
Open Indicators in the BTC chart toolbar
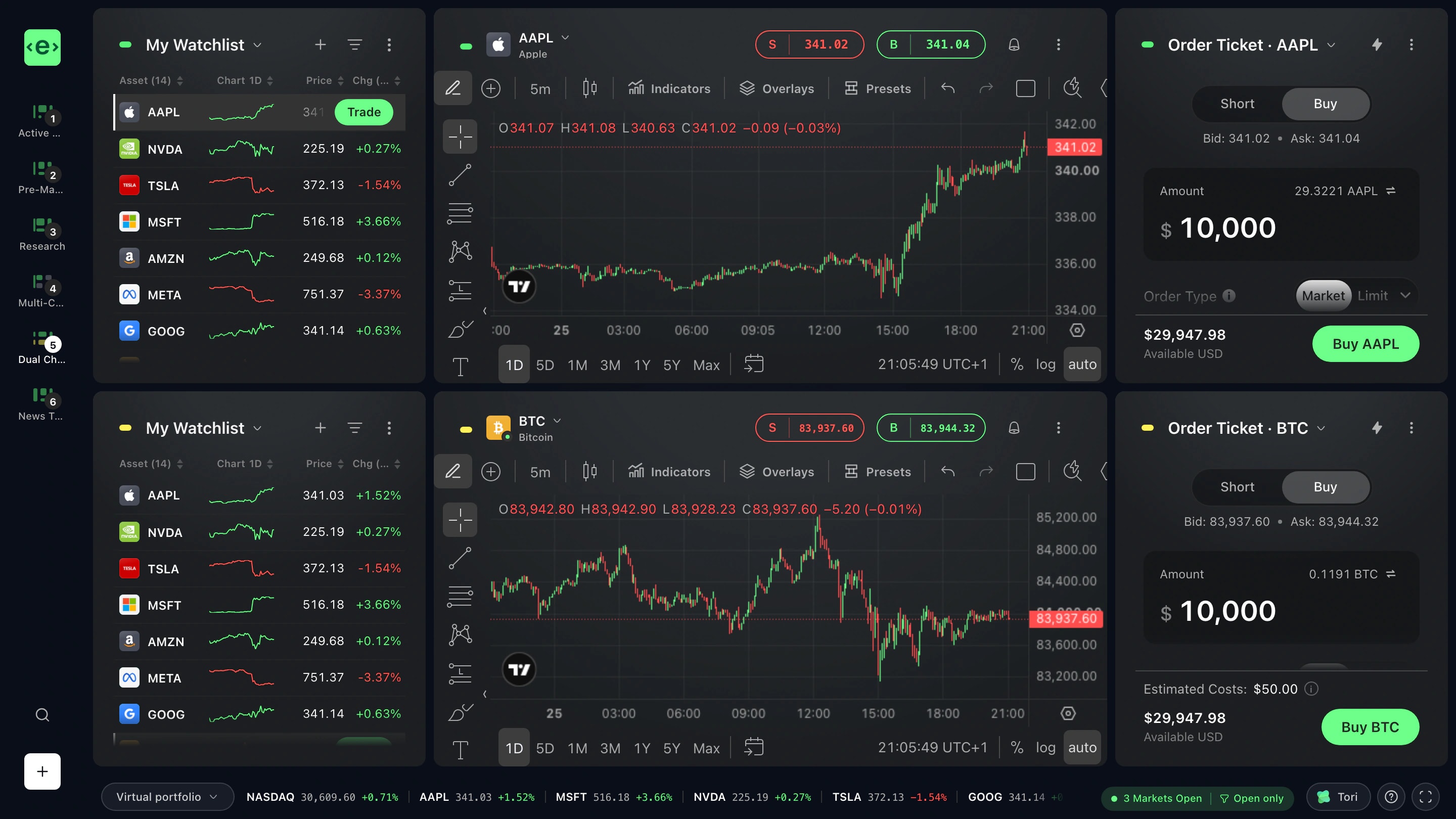coord(669,472)
